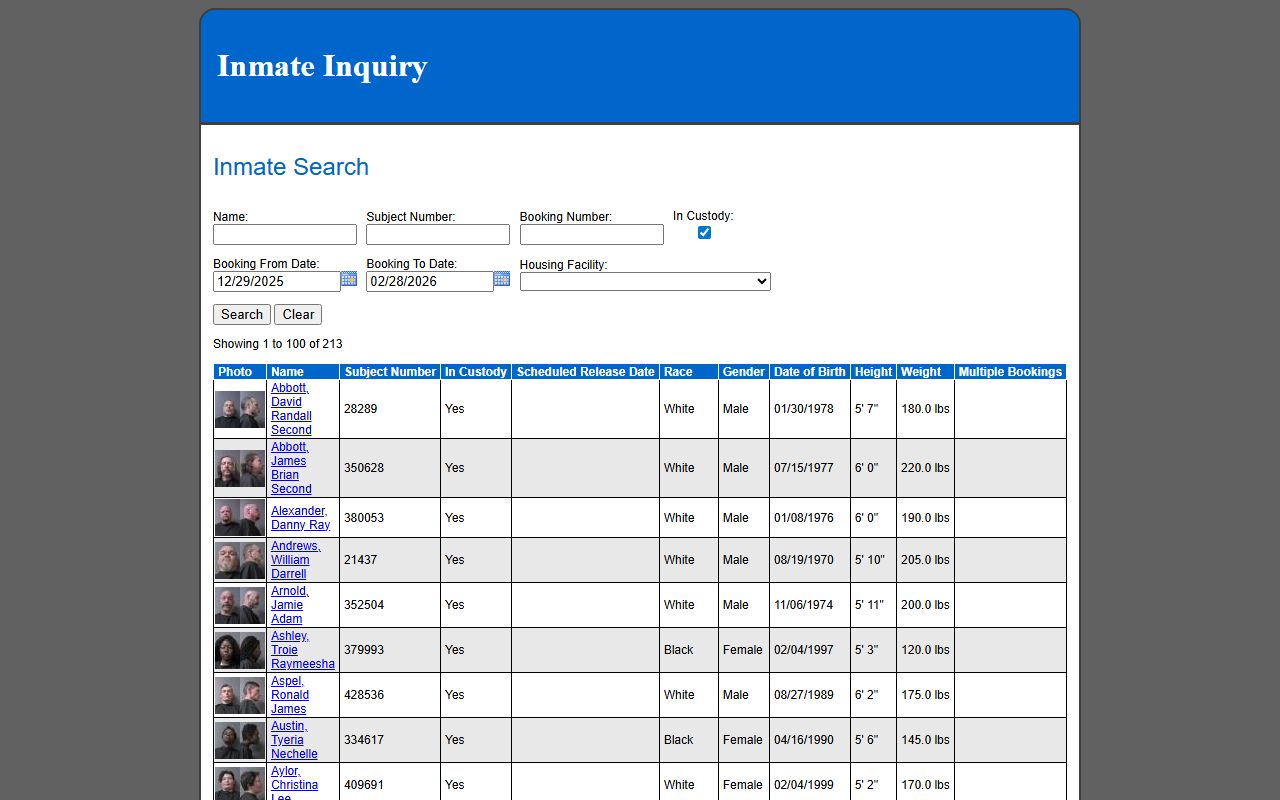Click weight value 205.0 lbs
Screen dimensions: 1280x800
(x=925, y=560)
